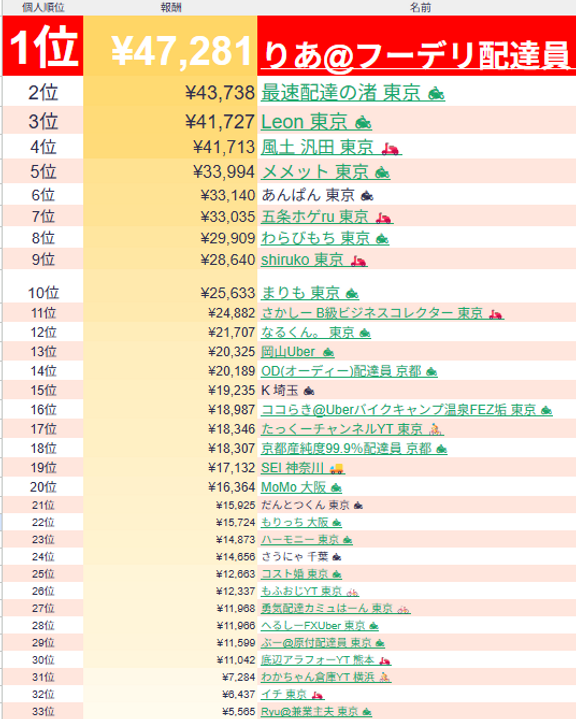576x719 pixels.
Task: Open the 五条ホゲru 東京 link
Action: (327, 216)
